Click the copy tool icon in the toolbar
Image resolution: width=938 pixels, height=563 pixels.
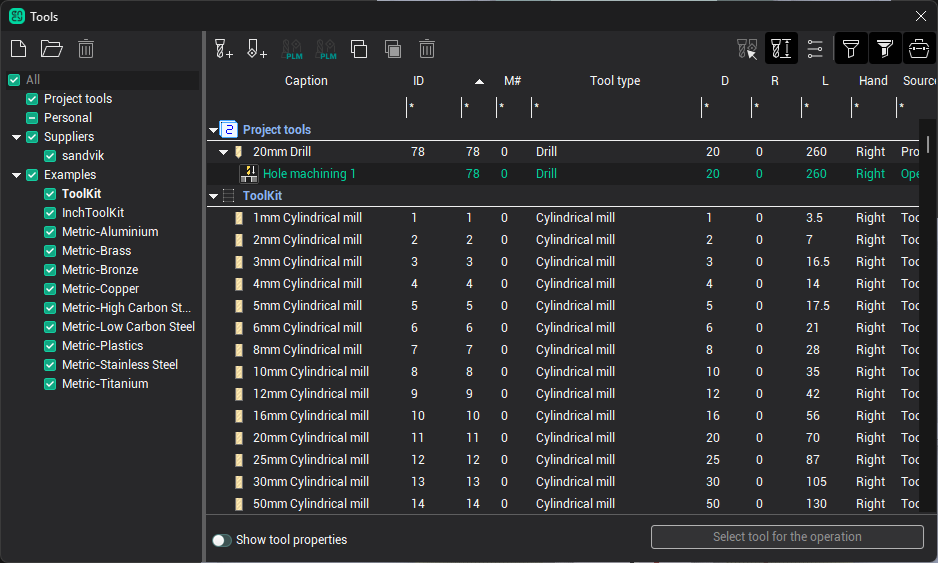click(x=359, y=48)
